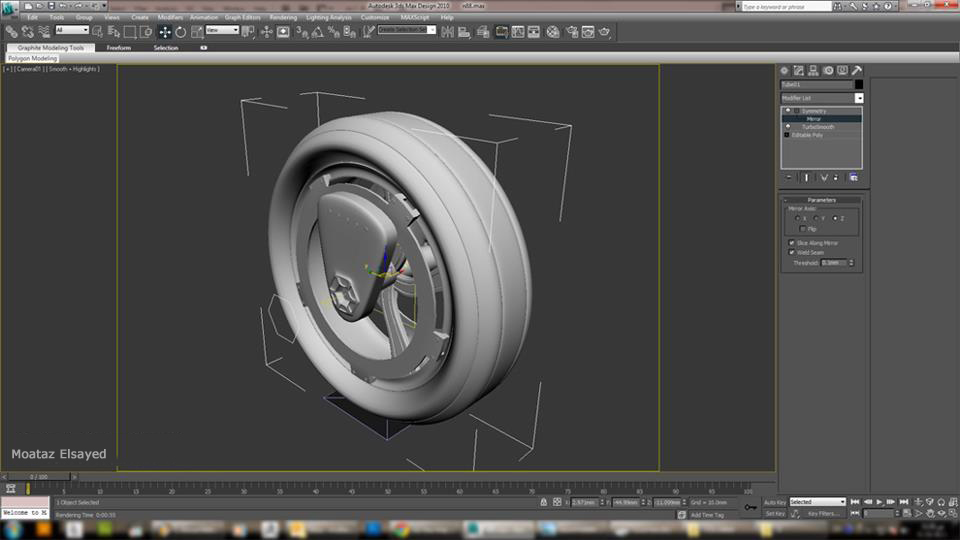Screen dimensions: 960x540
Task: Click the Mirror tool in toolbar
Action: click(448, 32)
